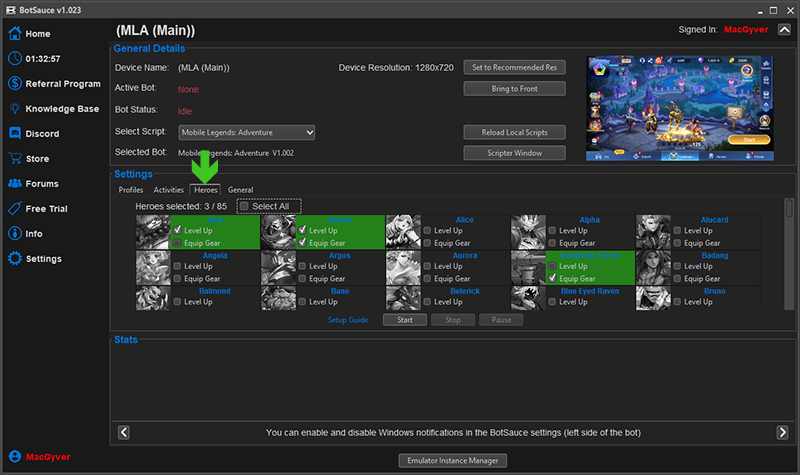
Task: Open the Scripter Window
Action: pyautogui.click(x=514, y=153)
